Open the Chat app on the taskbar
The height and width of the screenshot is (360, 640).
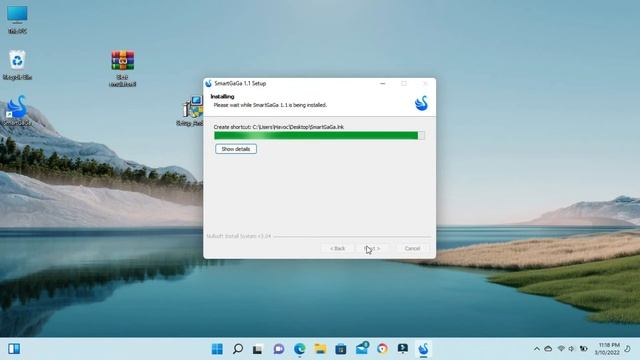pyautogui.click(x=279, y=349)
